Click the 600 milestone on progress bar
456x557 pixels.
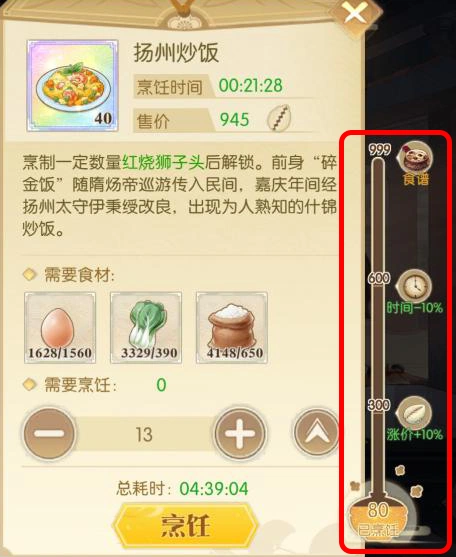379,278
